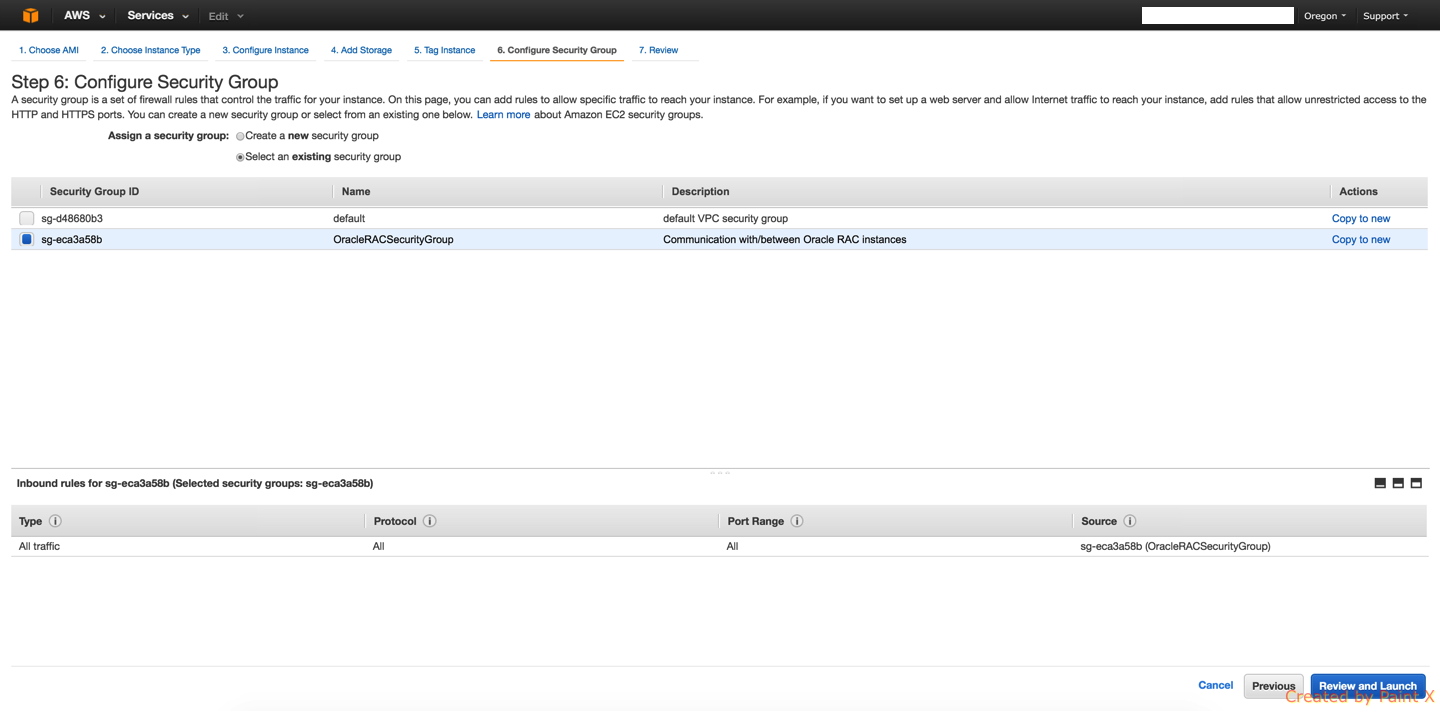Open the Learn more link about security groups
Image resolution: width=1440 pixels, height=711 pixels.
coord(503,114)
